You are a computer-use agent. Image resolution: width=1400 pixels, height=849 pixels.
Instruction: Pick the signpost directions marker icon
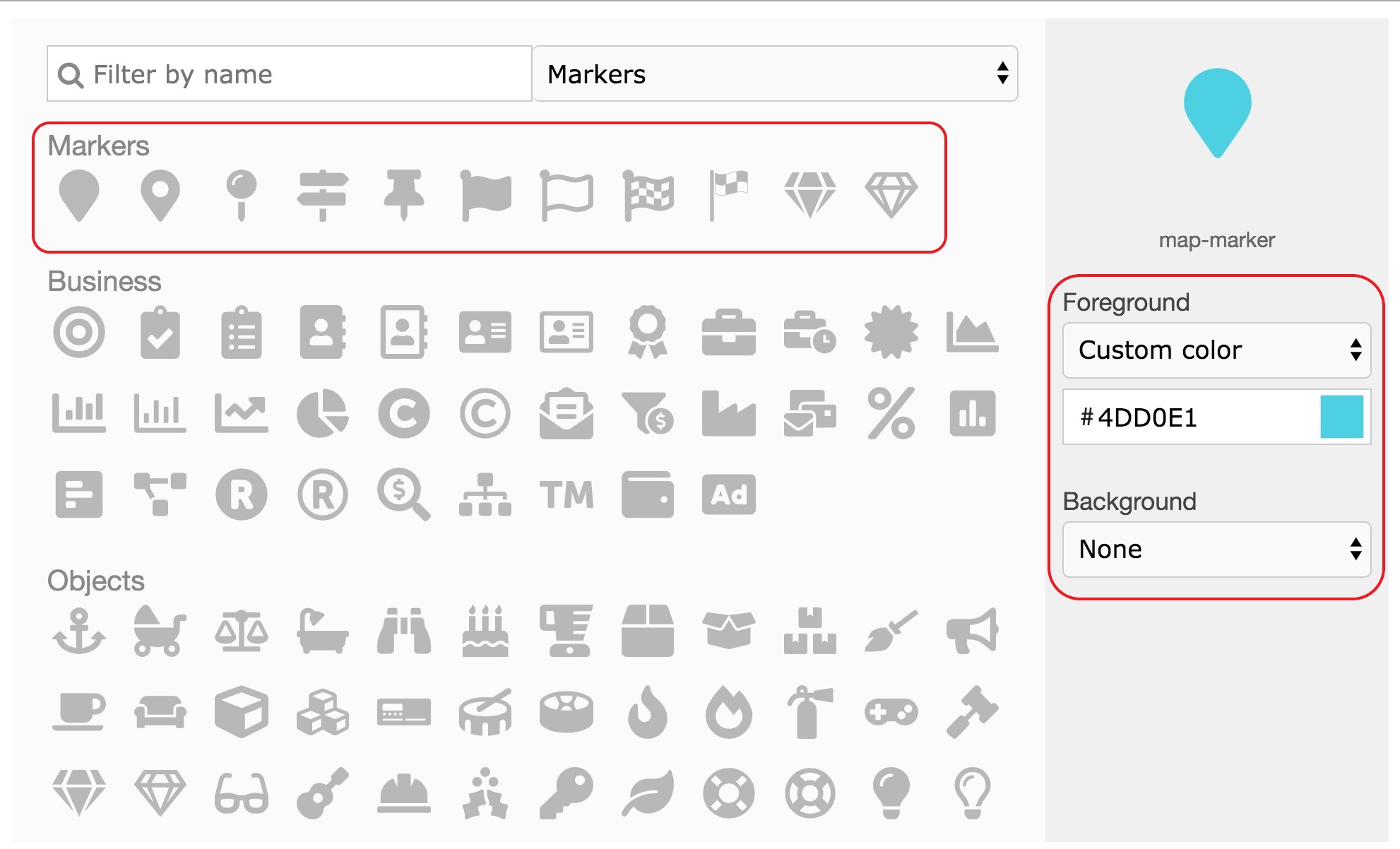tap(322, 195)
